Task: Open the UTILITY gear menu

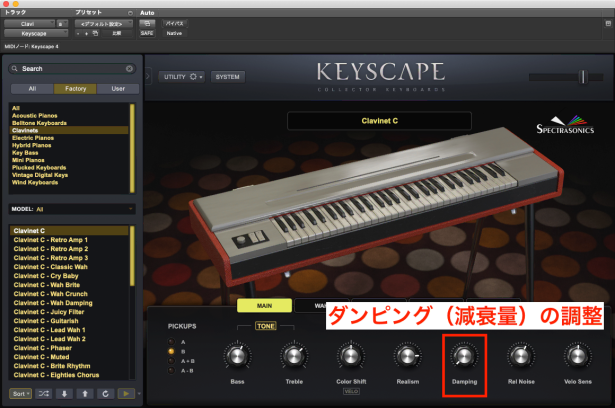Action: pos(182,77)
